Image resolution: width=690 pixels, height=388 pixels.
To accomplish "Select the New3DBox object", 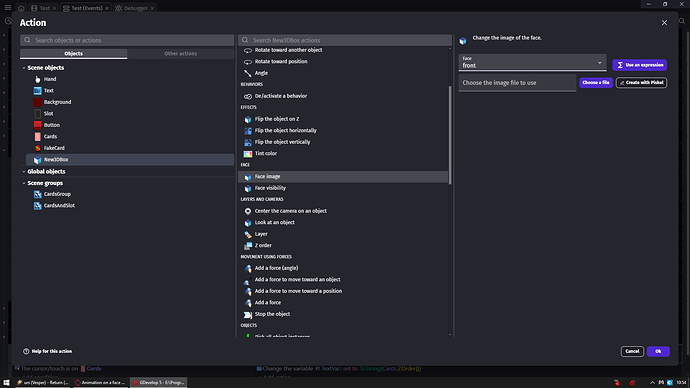I will point(129,160).
